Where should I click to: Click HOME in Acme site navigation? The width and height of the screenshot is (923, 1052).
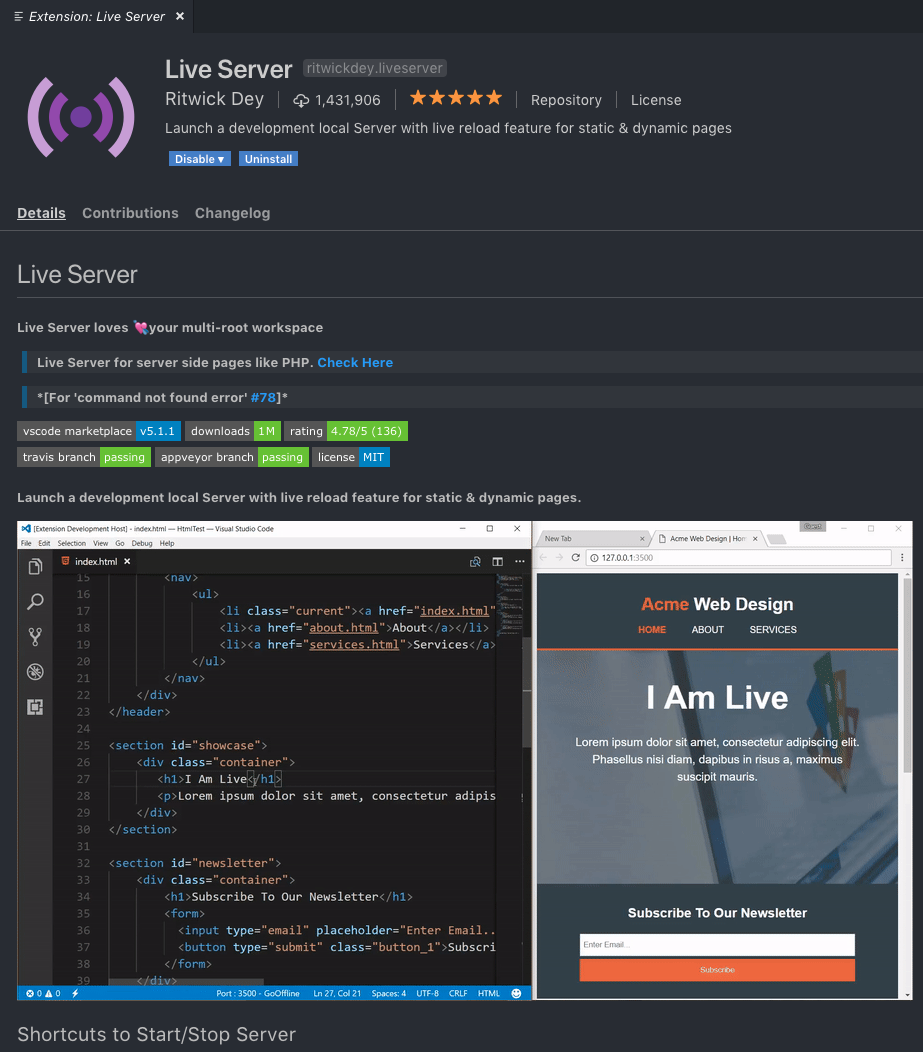click(652, 629)
